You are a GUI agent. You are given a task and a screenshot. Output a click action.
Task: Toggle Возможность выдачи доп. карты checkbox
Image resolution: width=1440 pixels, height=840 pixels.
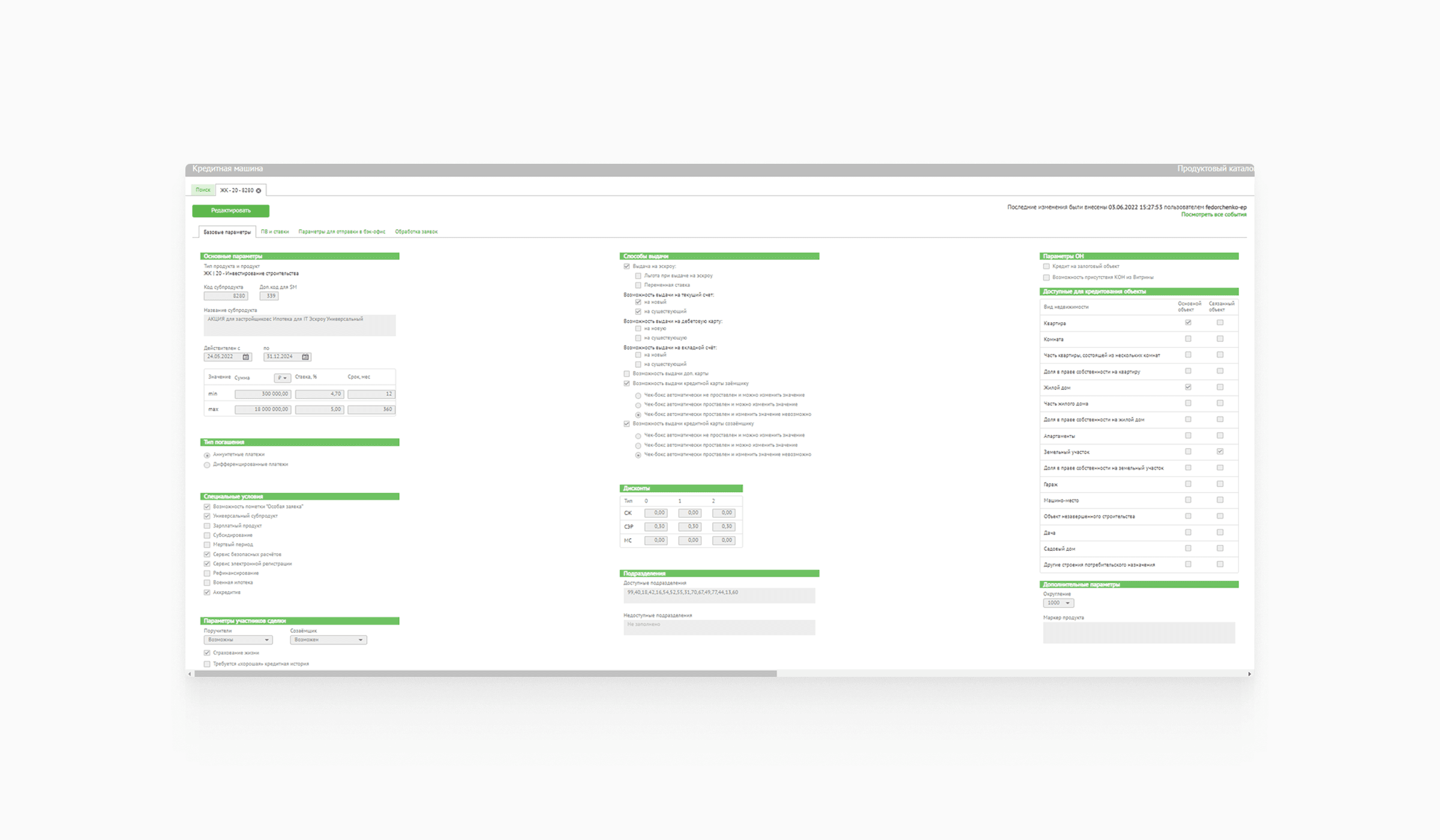pos(627,374)
